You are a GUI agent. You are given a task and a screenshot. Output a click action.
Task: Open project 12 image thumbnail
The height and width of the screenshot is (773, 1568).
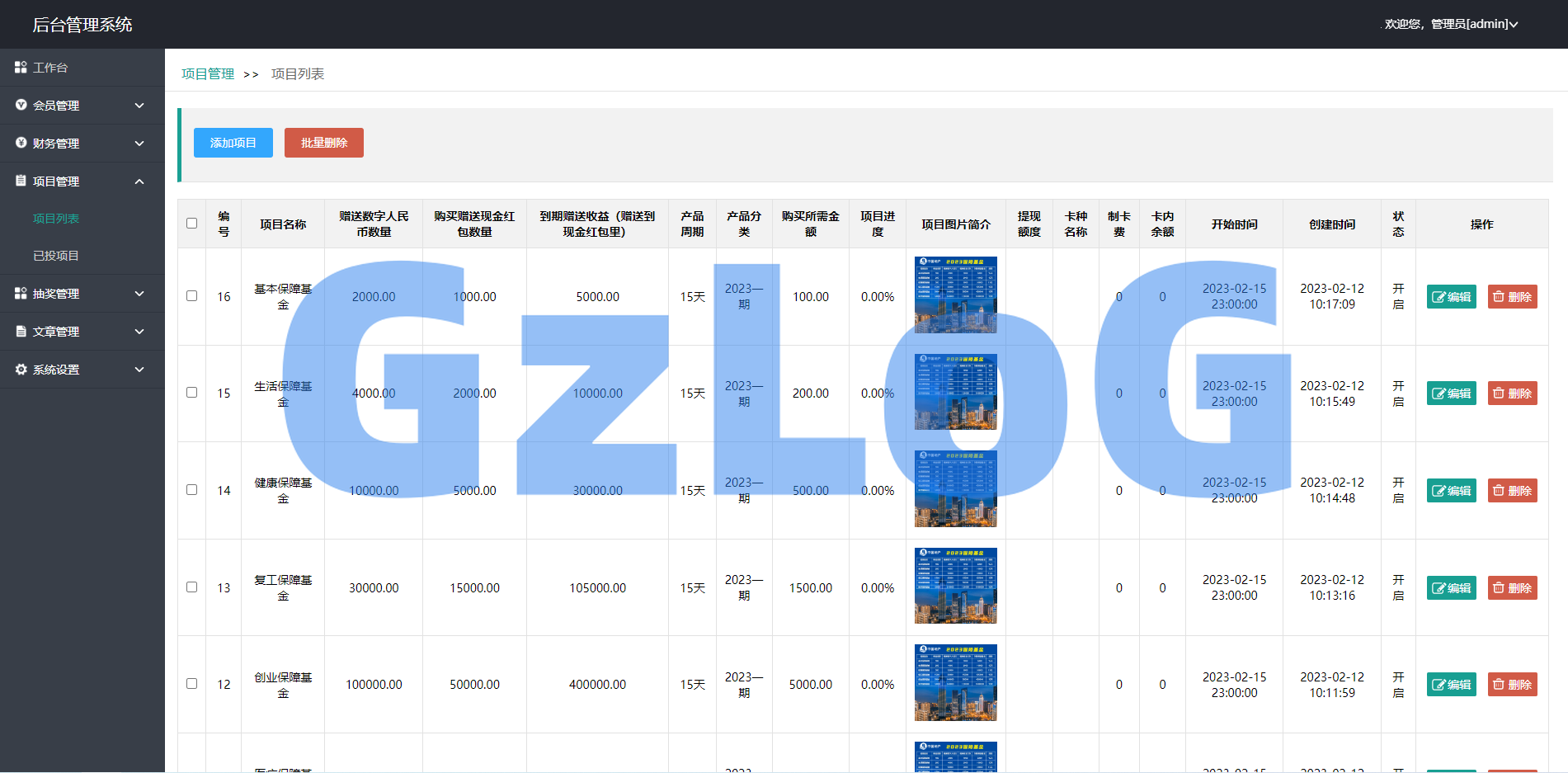[956, 682]
